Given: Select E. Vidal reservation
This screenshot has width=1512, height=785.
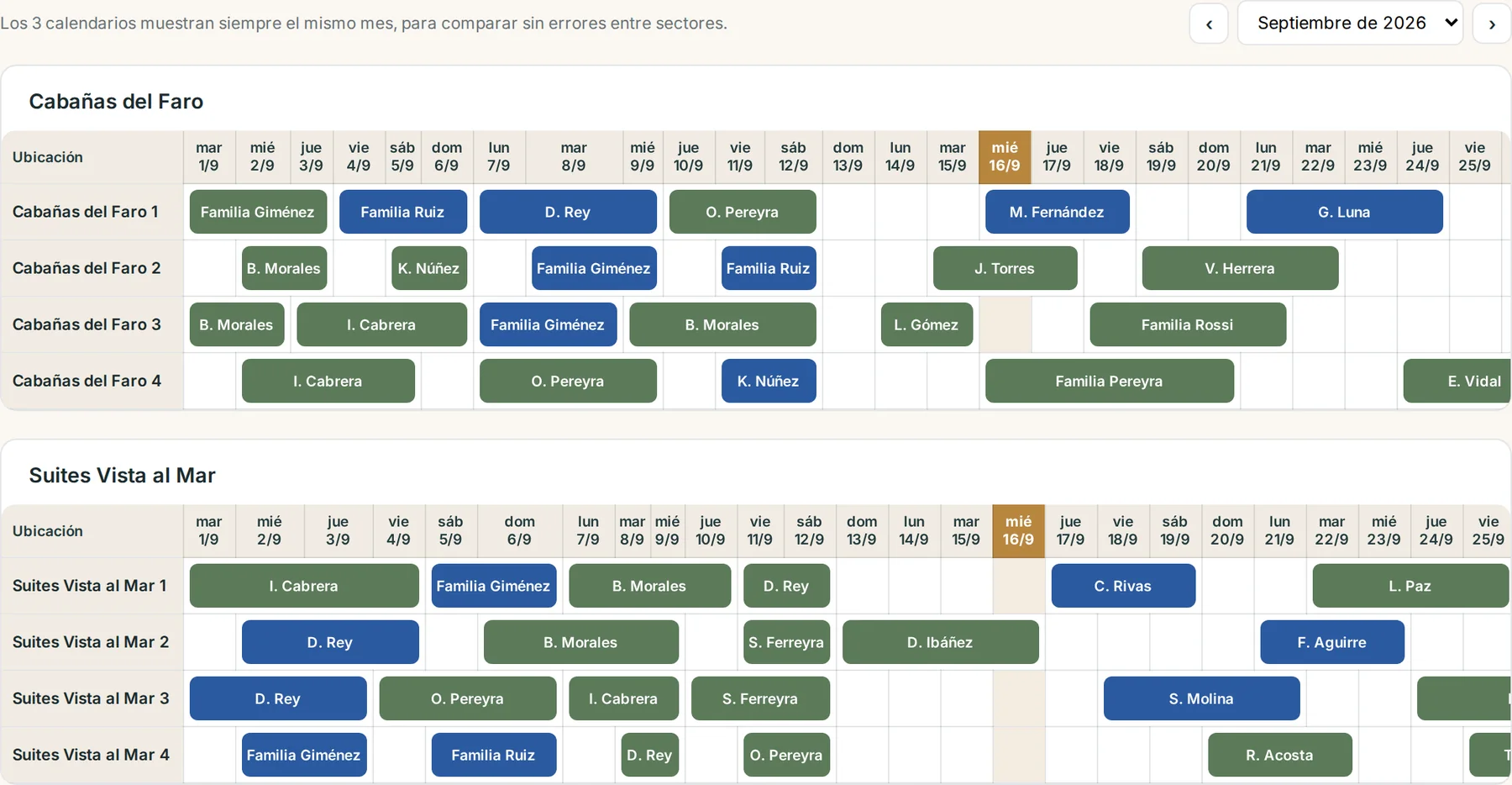Looking at the screenshot, I should (1457, 381).
